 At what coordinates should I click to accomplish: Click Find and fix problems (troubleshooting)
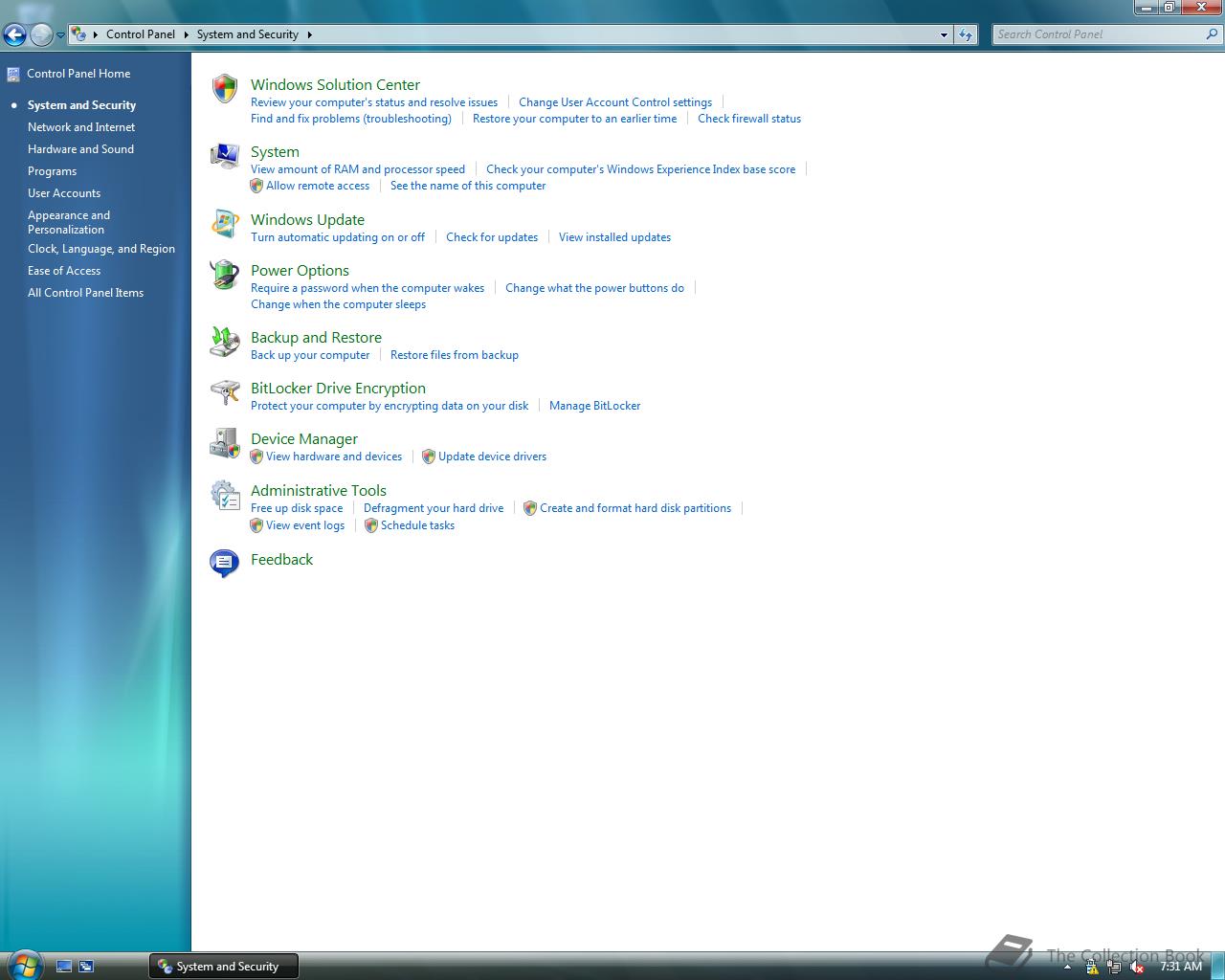(x=351, y=119)
